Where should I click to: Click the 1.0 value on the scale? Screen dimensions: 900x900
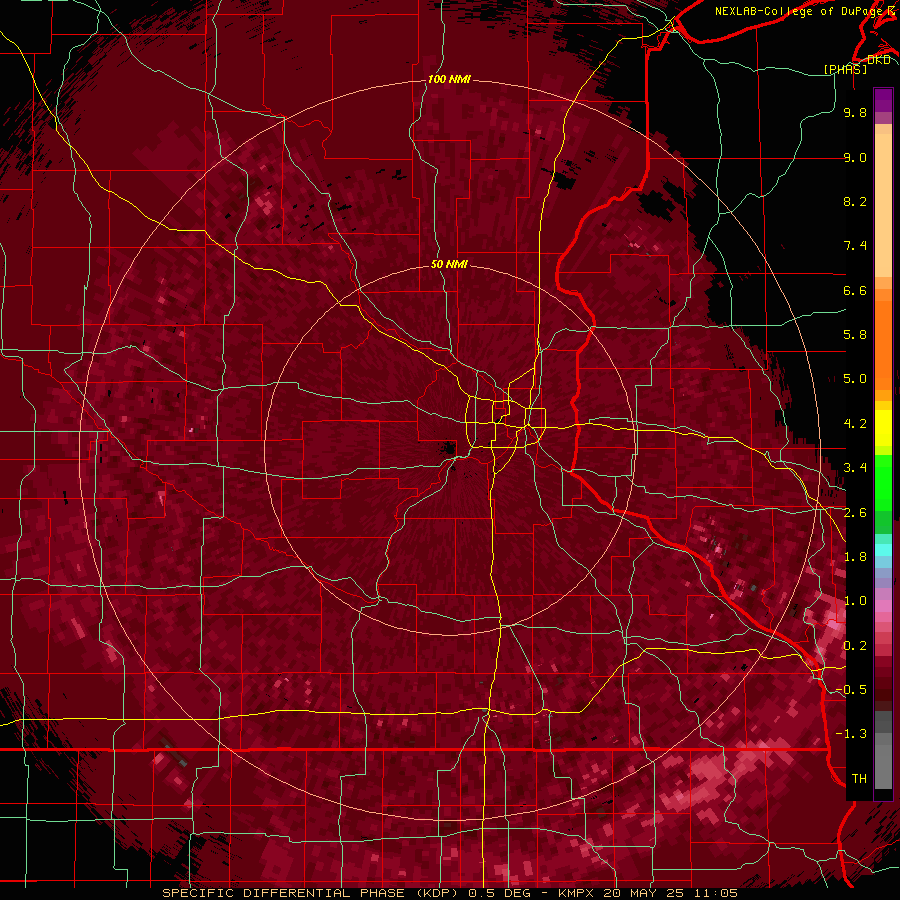[855, 601]
